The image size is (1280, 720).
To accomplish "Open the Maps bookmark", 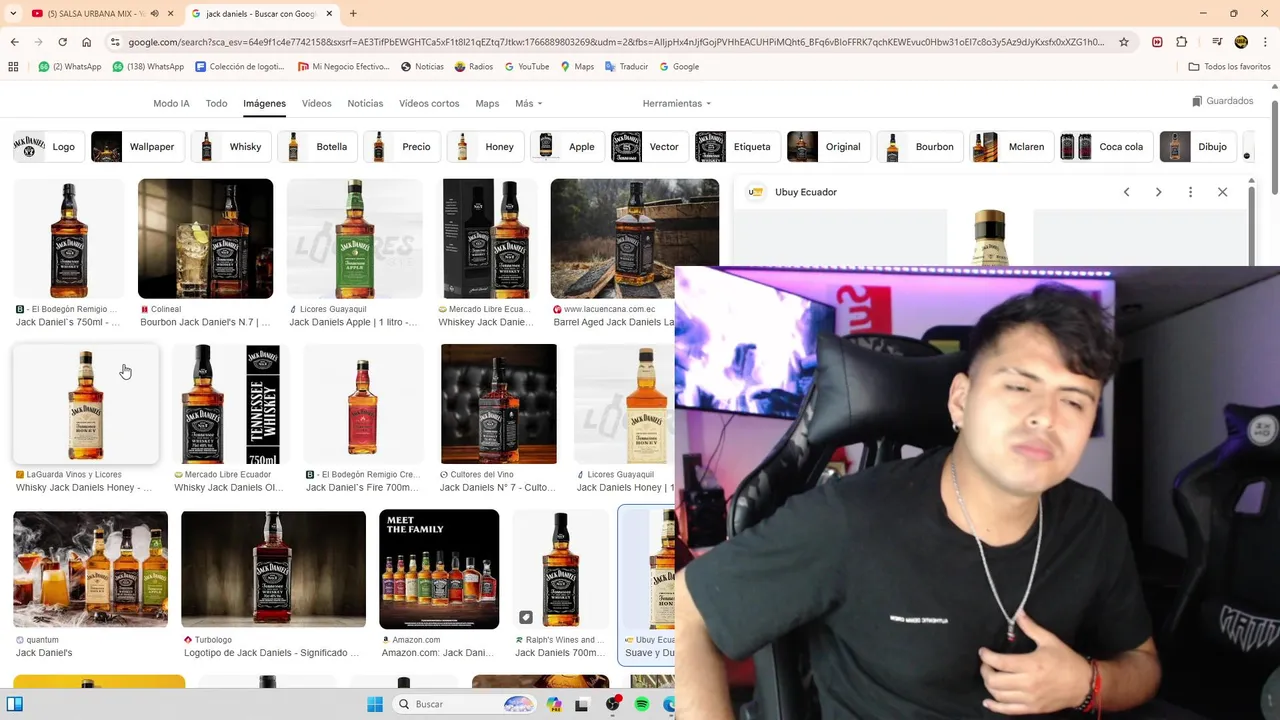I will (x=577, y=67).
